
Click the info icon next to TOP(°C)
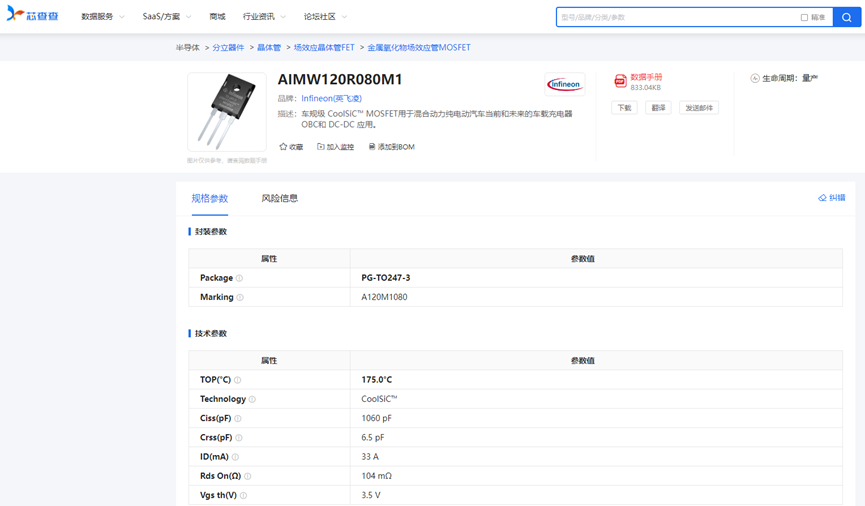click(x=238, y=380)
